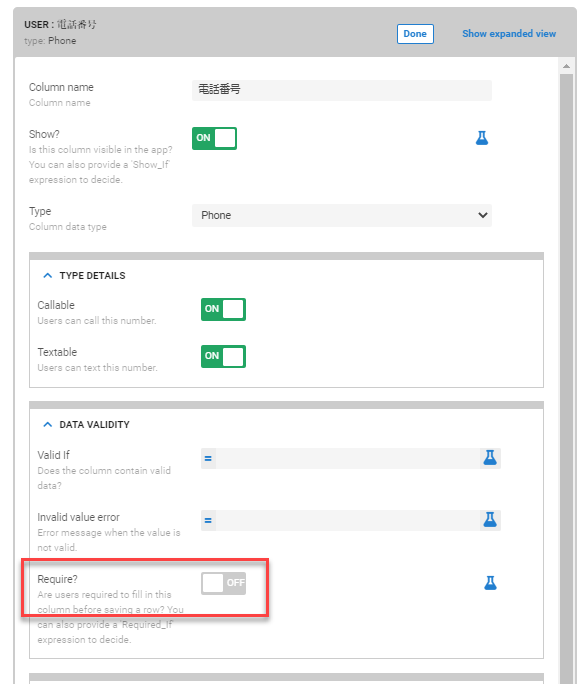Viewport: 581px width, 684px height.
Task: Click the Done button
Action: pos(415,34)
